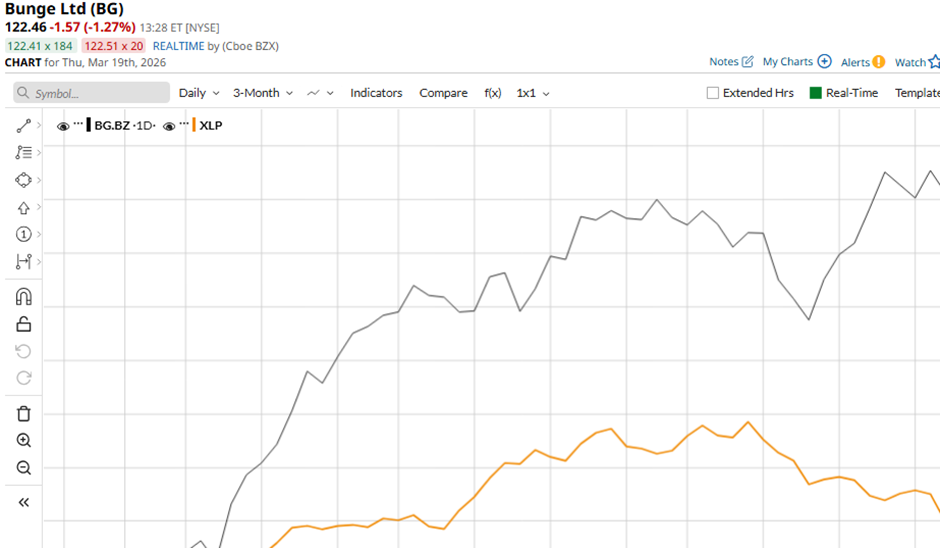Open the Indicators menu
Viewport: 940px width, 548px height.
[376, 93]
